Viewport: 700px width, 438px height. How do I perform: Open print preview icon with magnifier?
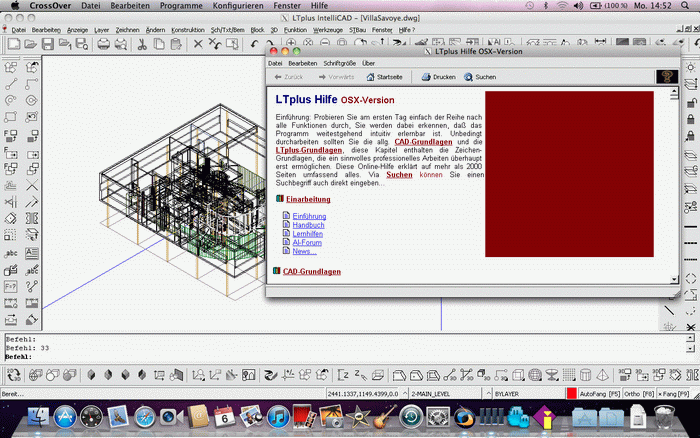coord(121,44)
